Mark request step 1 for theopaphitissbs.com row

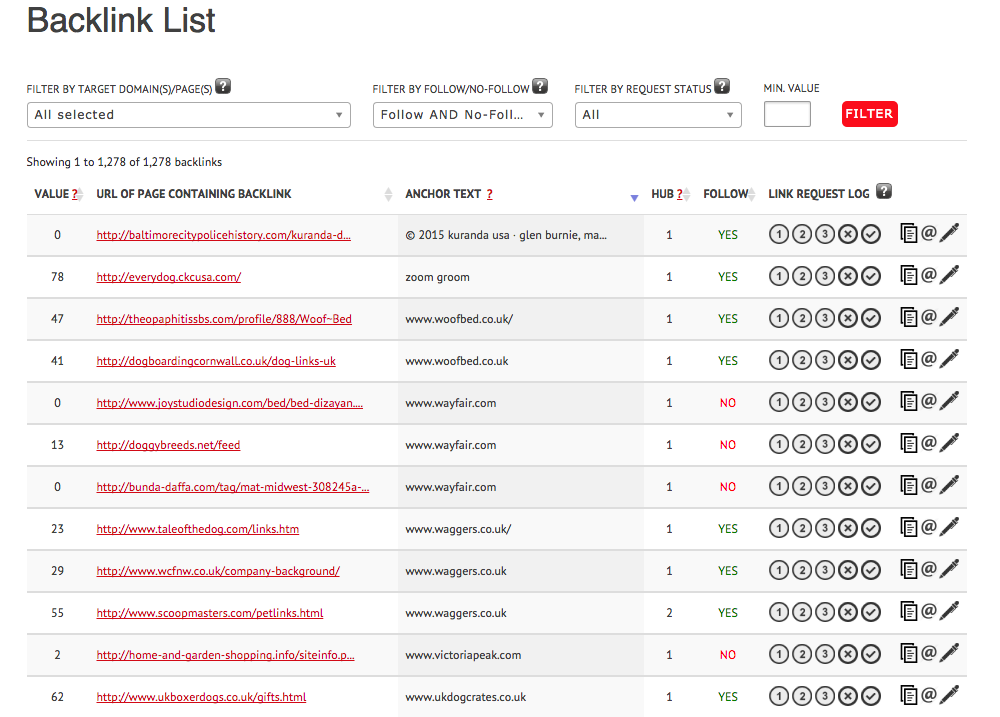tap(779, 318)
